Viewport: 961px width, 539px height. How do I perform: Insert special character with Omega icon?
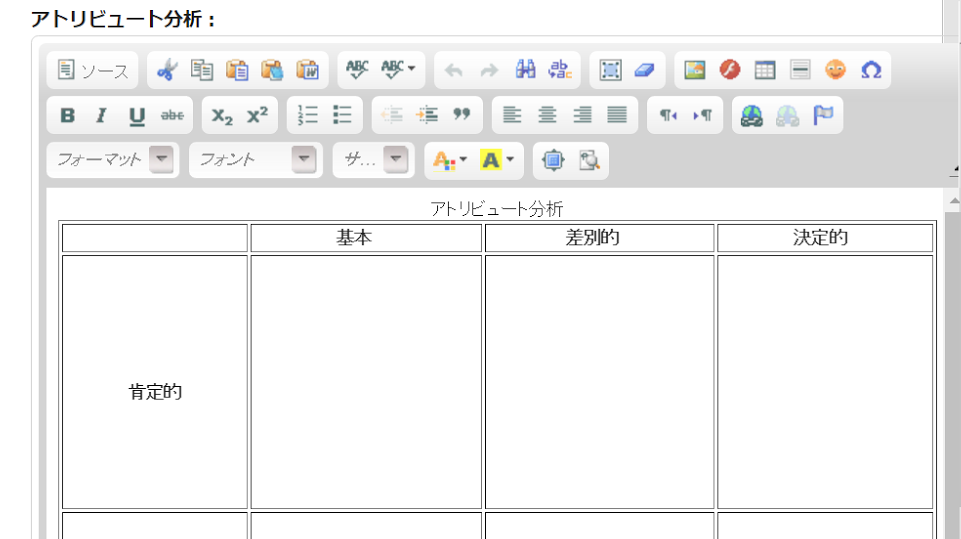(x=871, y=70)
